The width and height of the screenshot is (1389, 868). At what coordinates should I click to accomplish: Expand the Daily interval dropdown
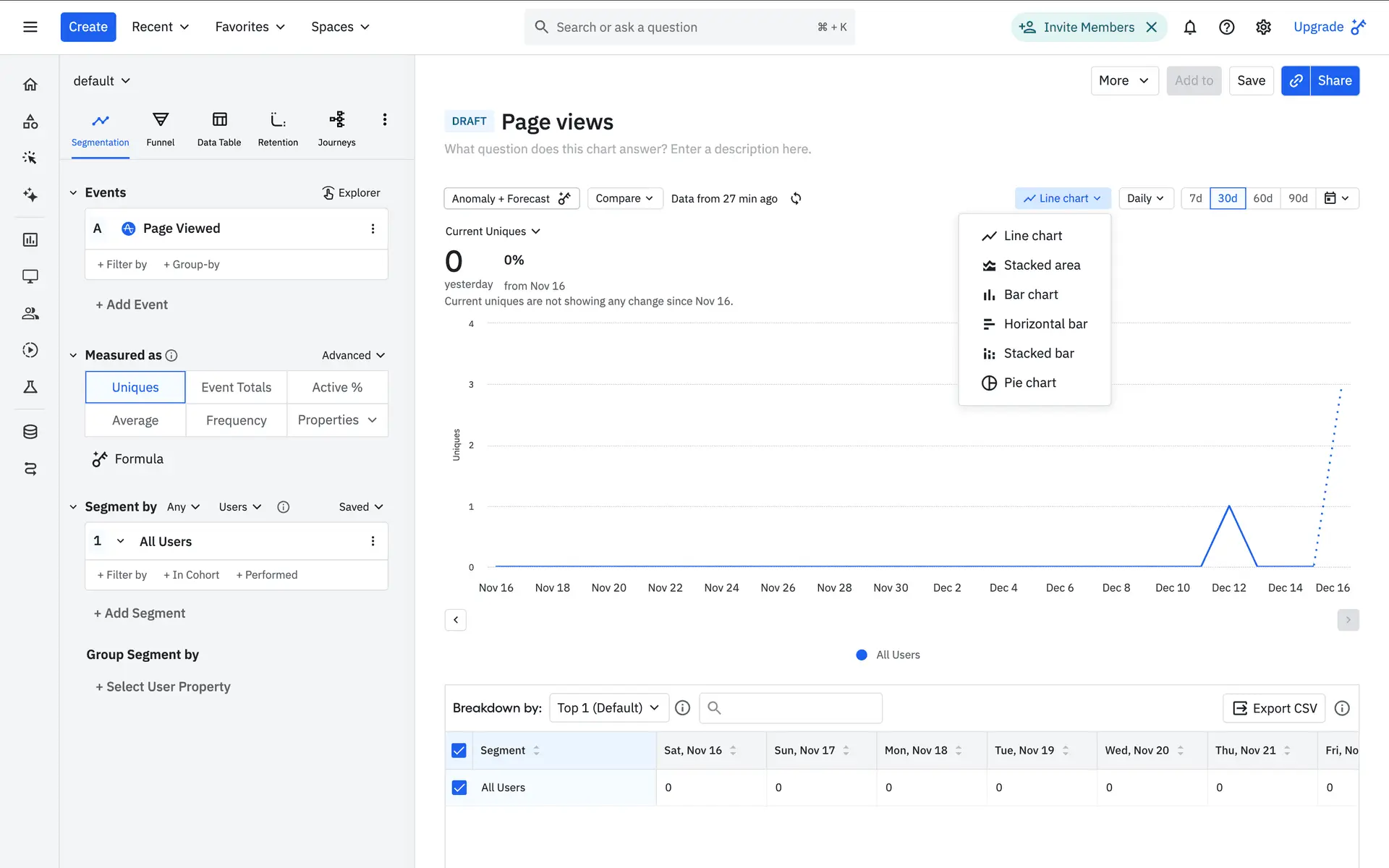1145,198
